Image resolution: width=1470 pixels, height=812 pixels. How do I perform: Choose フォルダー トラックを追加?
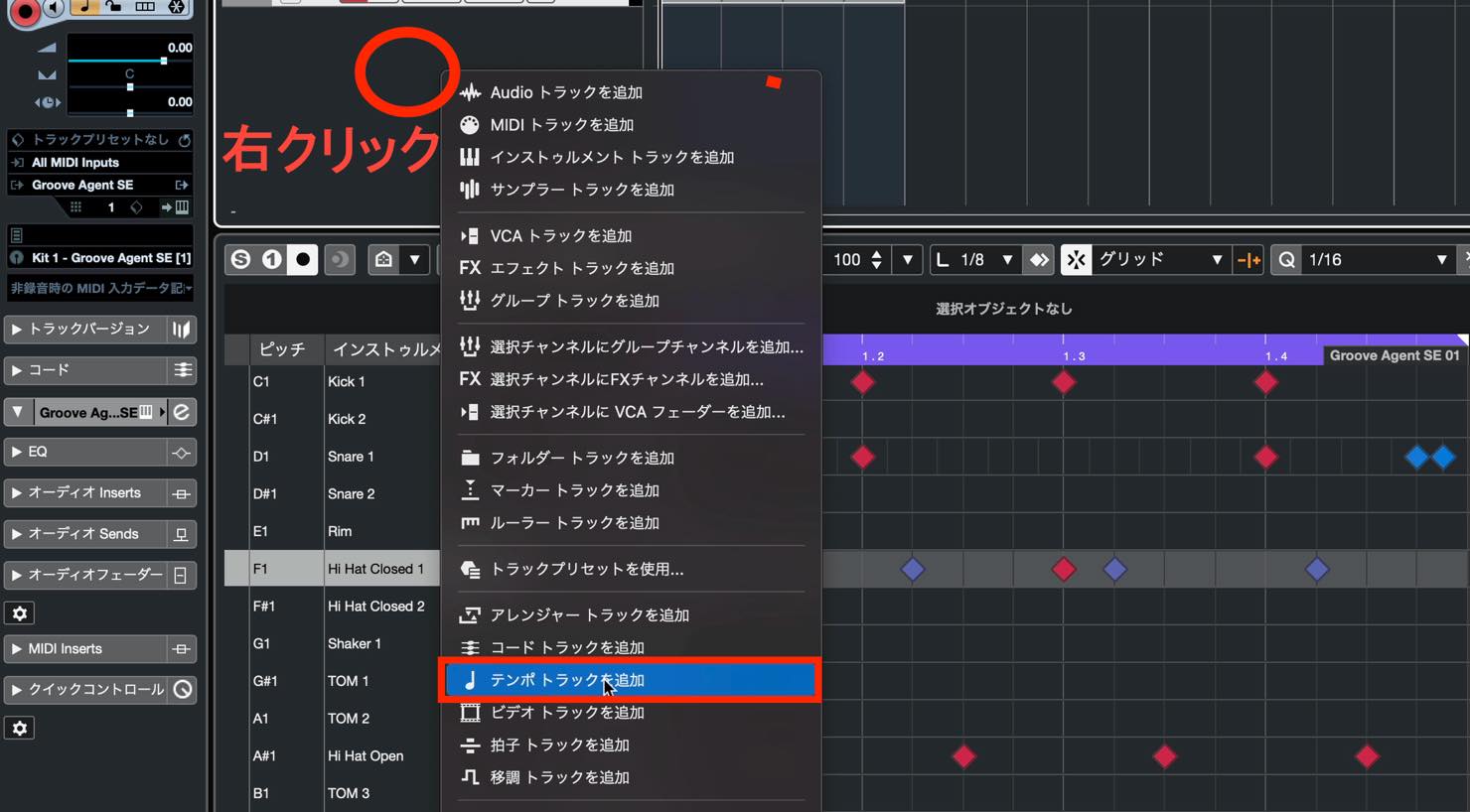[x=631, y=458]
